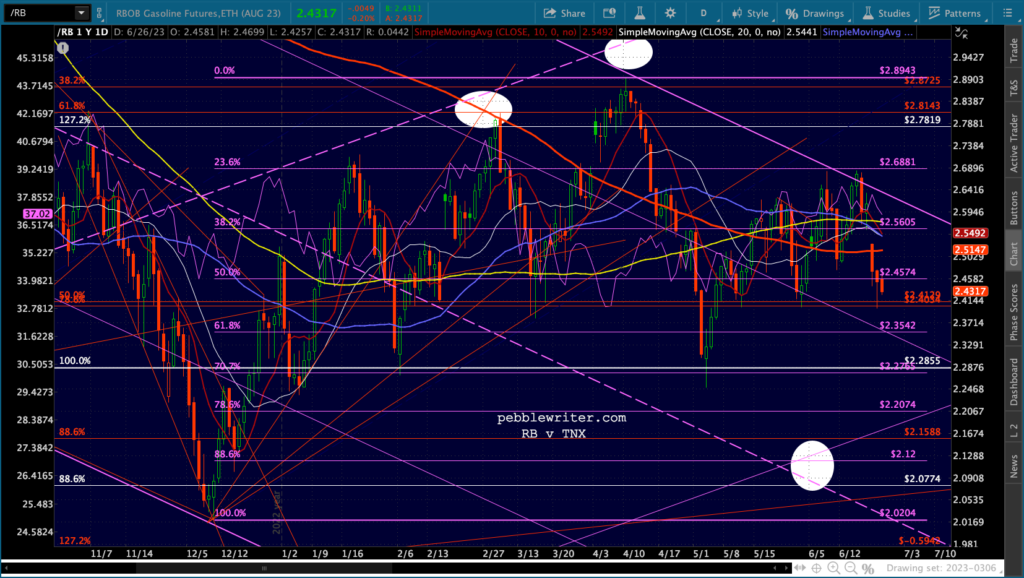Open the alert card icon beside Share

pos(609,13)
